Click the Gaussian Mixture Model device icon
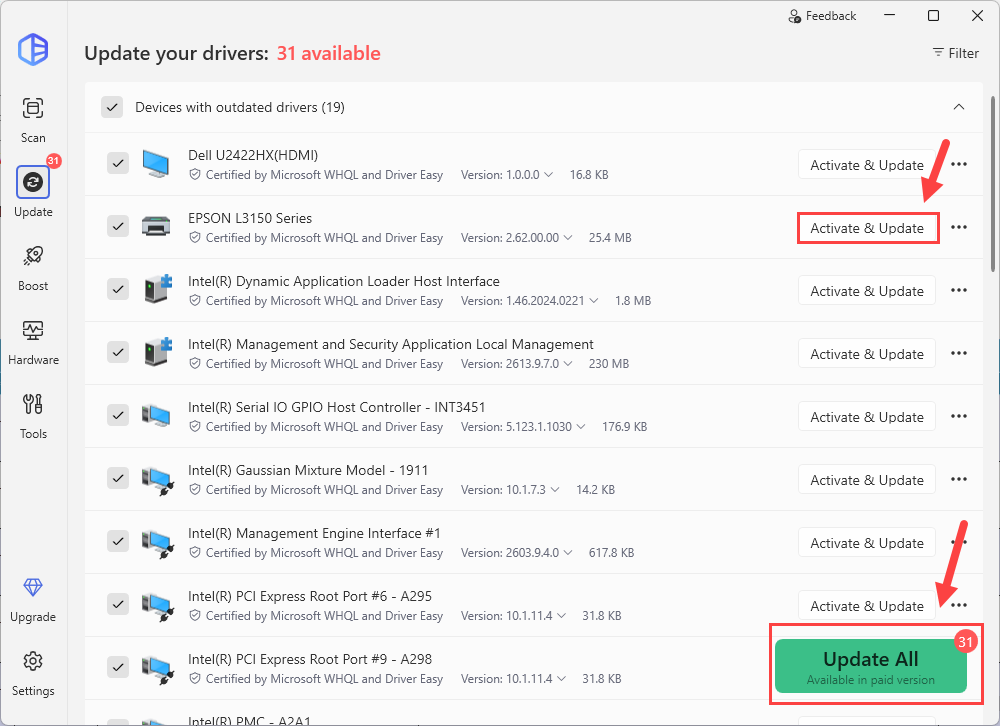1000x726 pixels. (x=158, y=480)
